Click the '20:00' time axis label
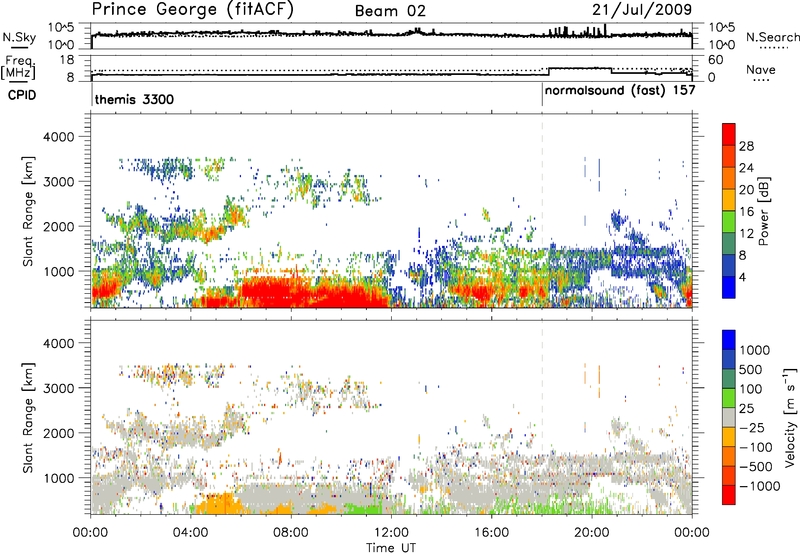800x554 pixels. pos(592,532)
